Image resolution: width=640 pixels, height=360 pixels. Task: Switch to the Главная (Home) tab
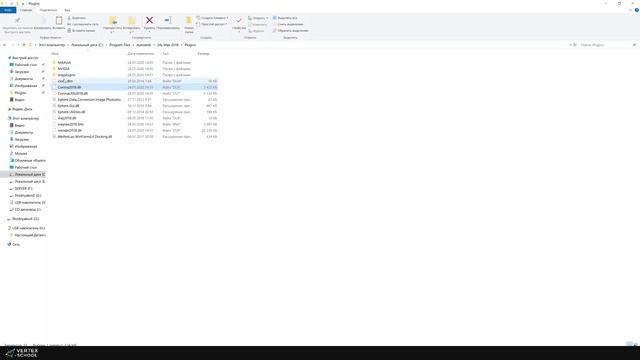26,10
